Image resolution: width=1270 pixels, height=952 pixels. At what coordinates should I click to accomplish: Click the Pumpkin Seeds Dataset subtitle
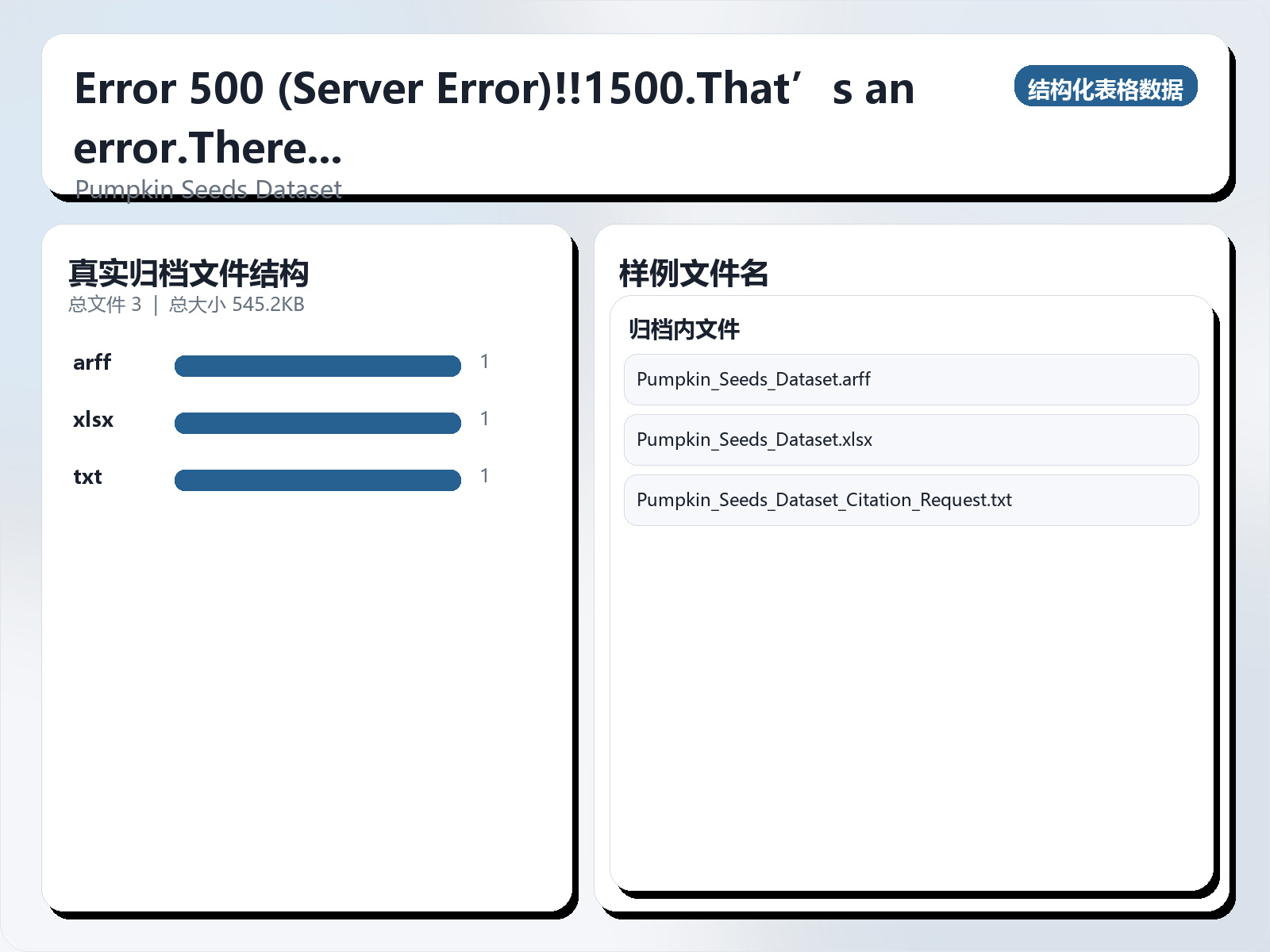[x=208, y=189]
